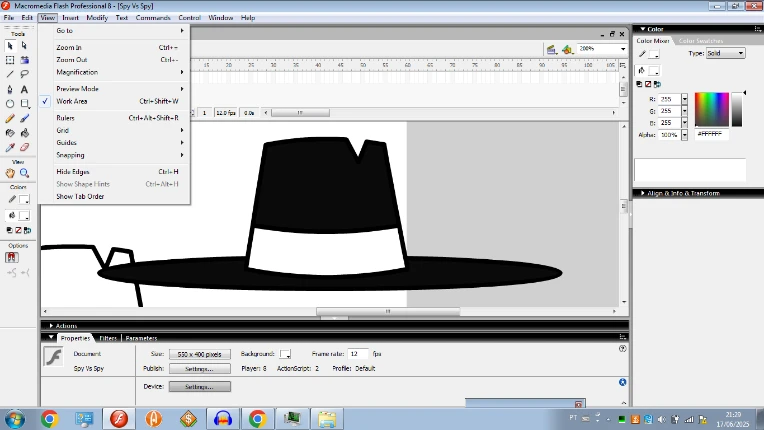This screenshot has width=764, height=430.
Task: Click Swap Colors button in Tools
Action: coord(28,230)
